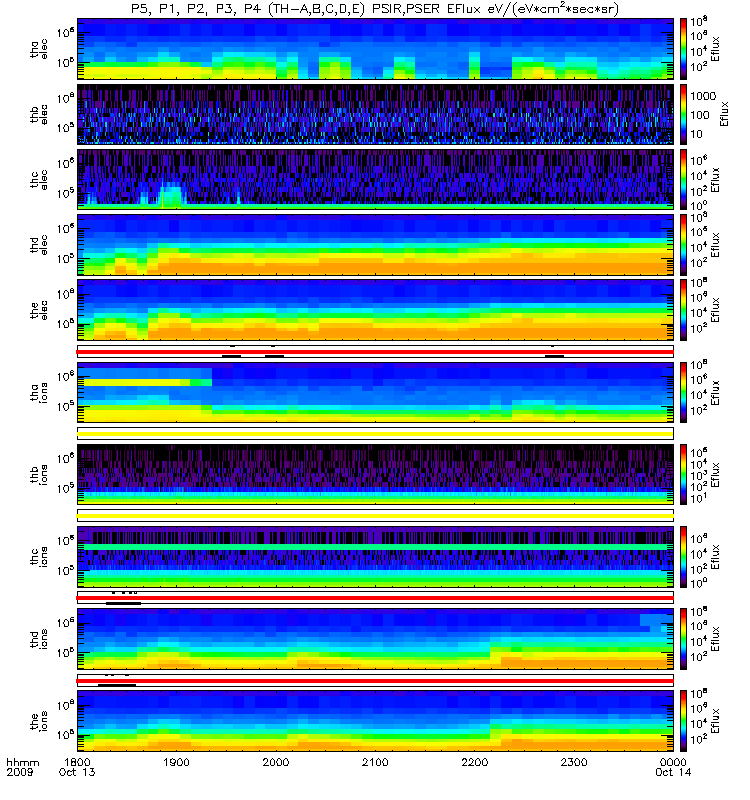This screenshot has width=750, height=800.
Task: Select the 'thb elec' panel label
Action: 39,114
